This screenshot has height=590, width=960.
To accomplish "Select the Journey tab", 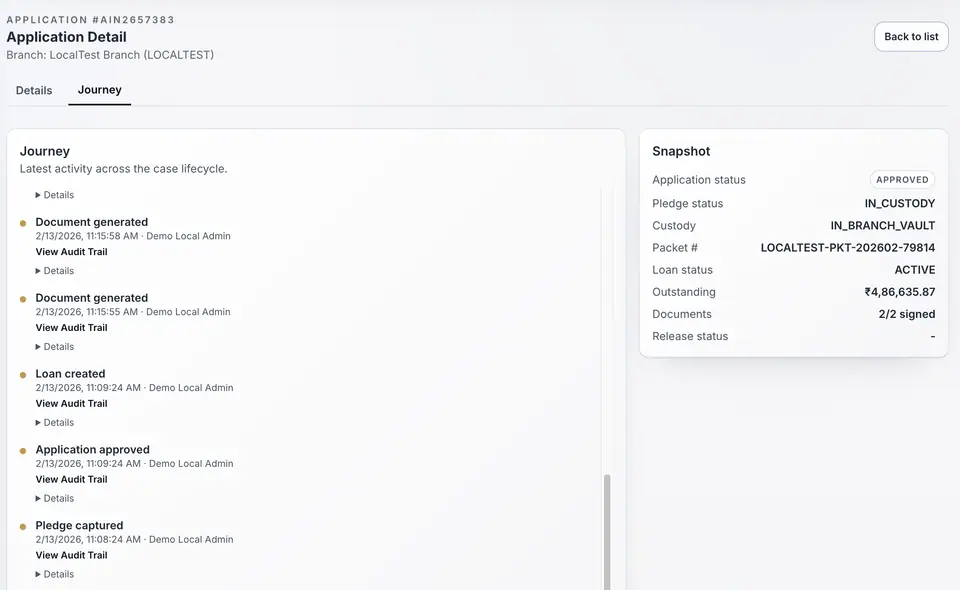I will click(99, 90).
